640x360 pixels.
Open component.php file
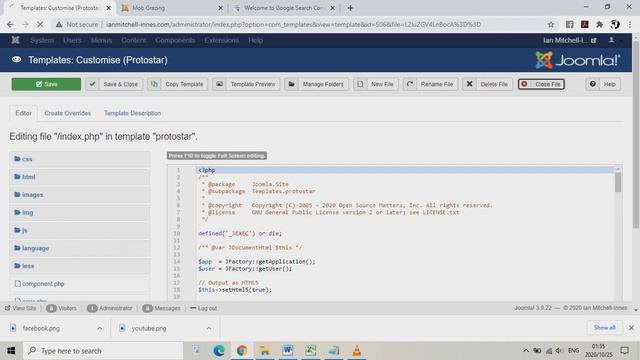pos(43,284)
